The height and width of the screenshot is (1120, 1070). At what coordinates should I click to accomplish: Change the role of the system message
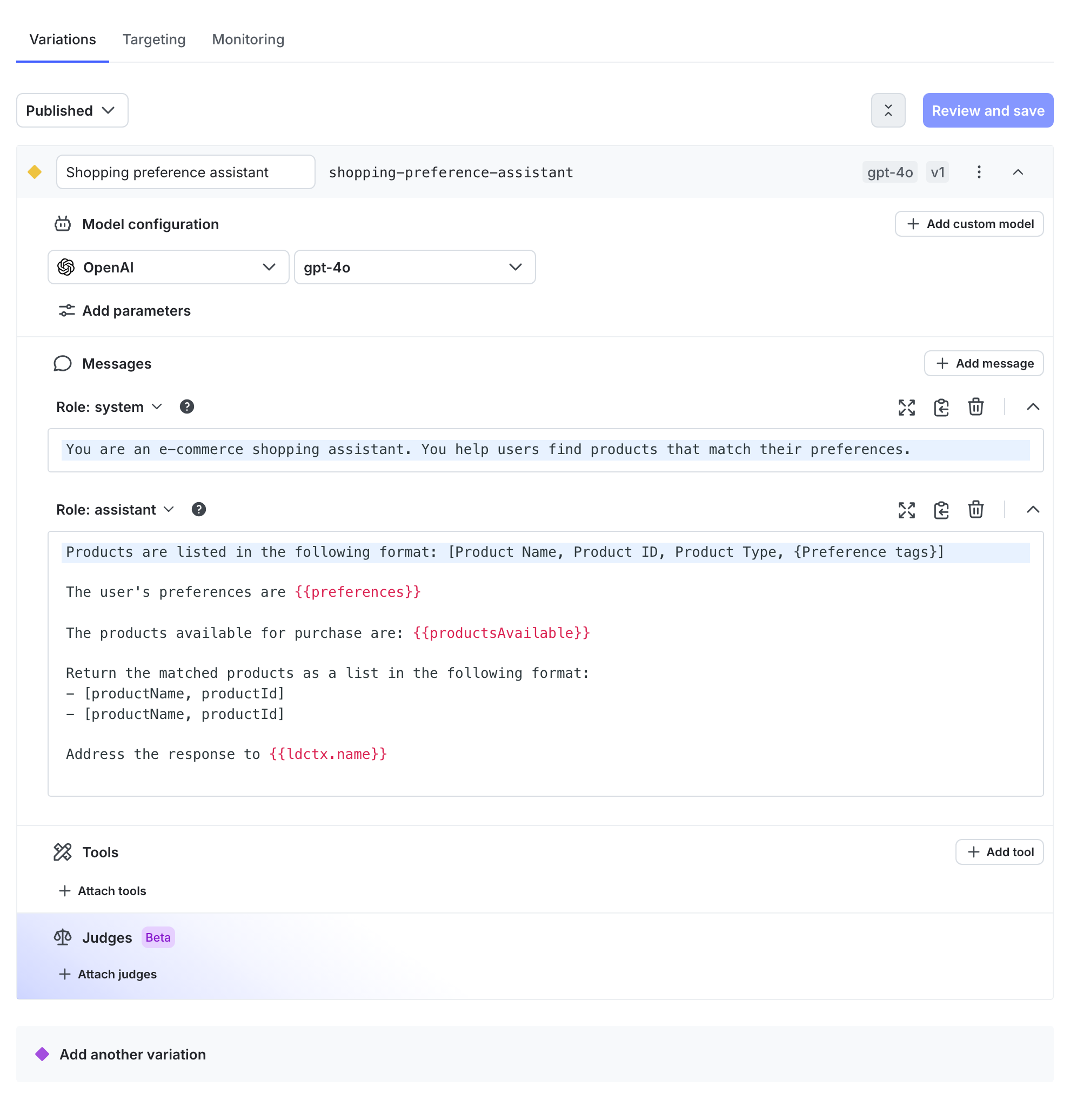click(x=109, y=406)
